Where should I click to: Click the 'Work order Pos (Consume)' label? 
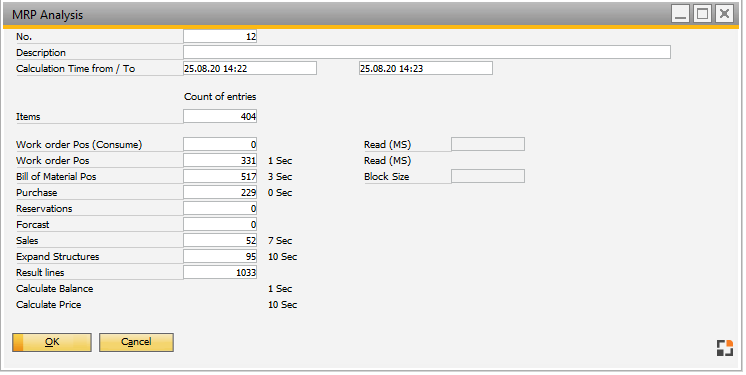[79, 145]
